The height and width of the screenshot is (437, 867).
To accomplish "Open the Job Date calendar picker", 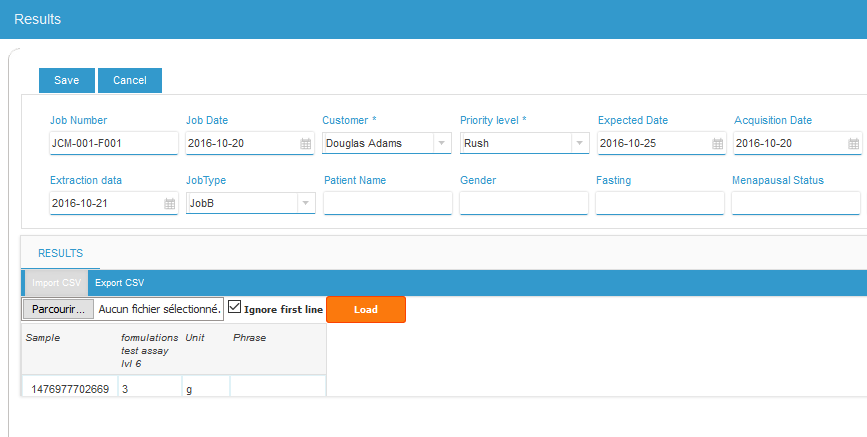I will point(305,144).
